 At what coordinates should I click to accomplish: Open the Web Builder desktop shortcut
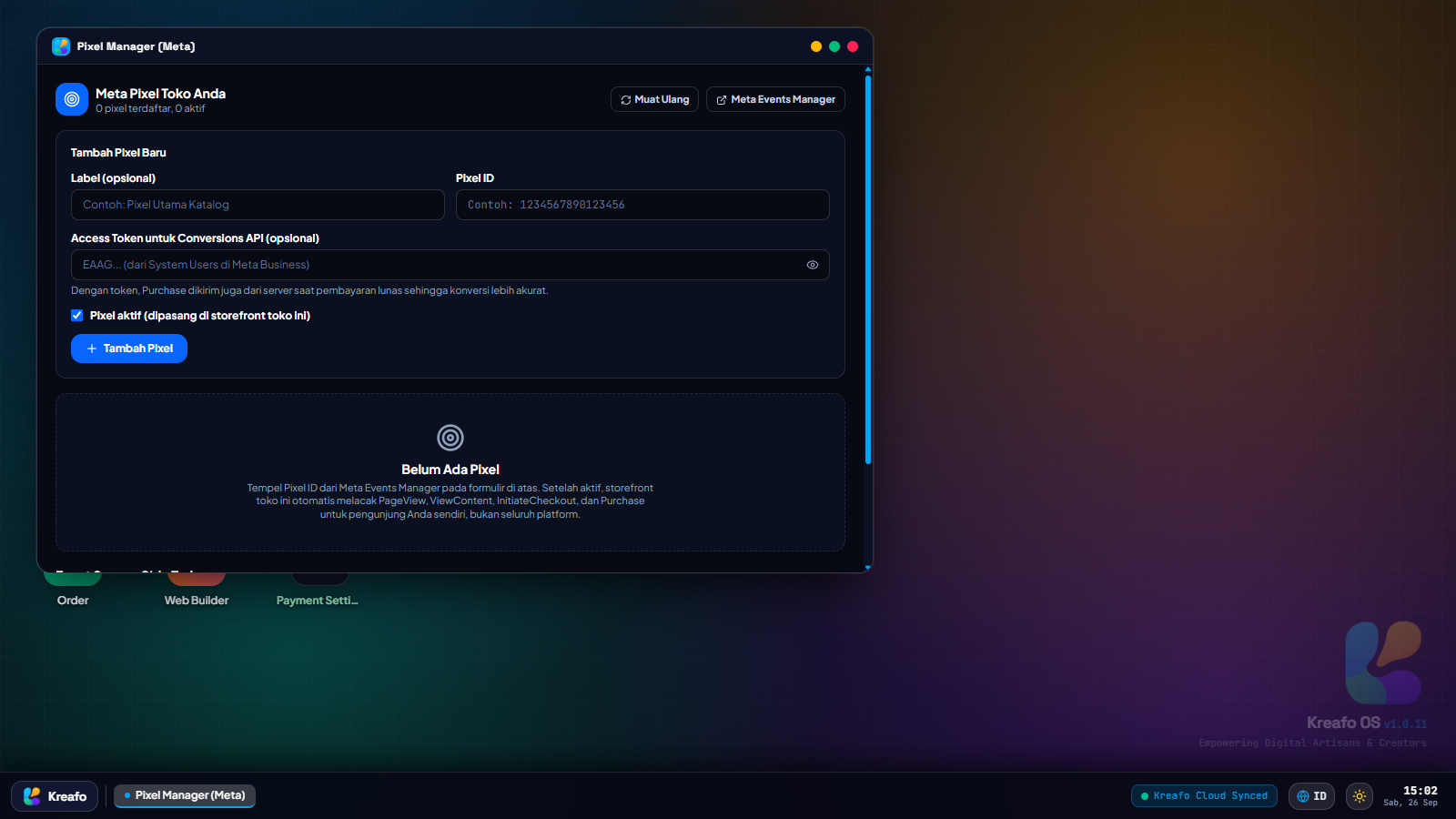click(x=197, y=590)
